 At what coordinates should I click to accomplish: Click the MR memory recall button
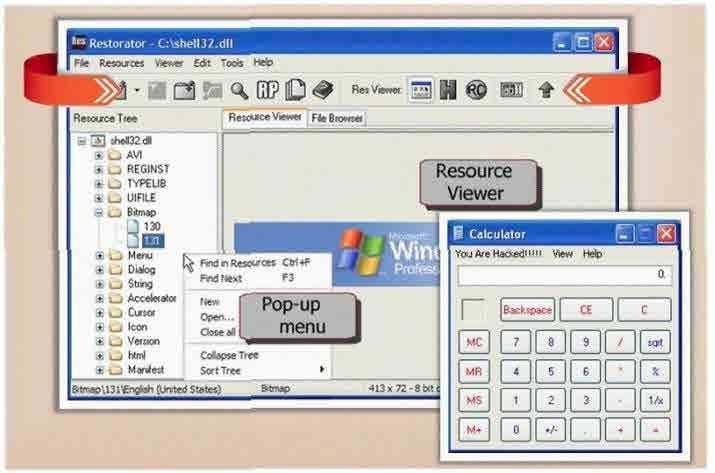pos(474,372)
